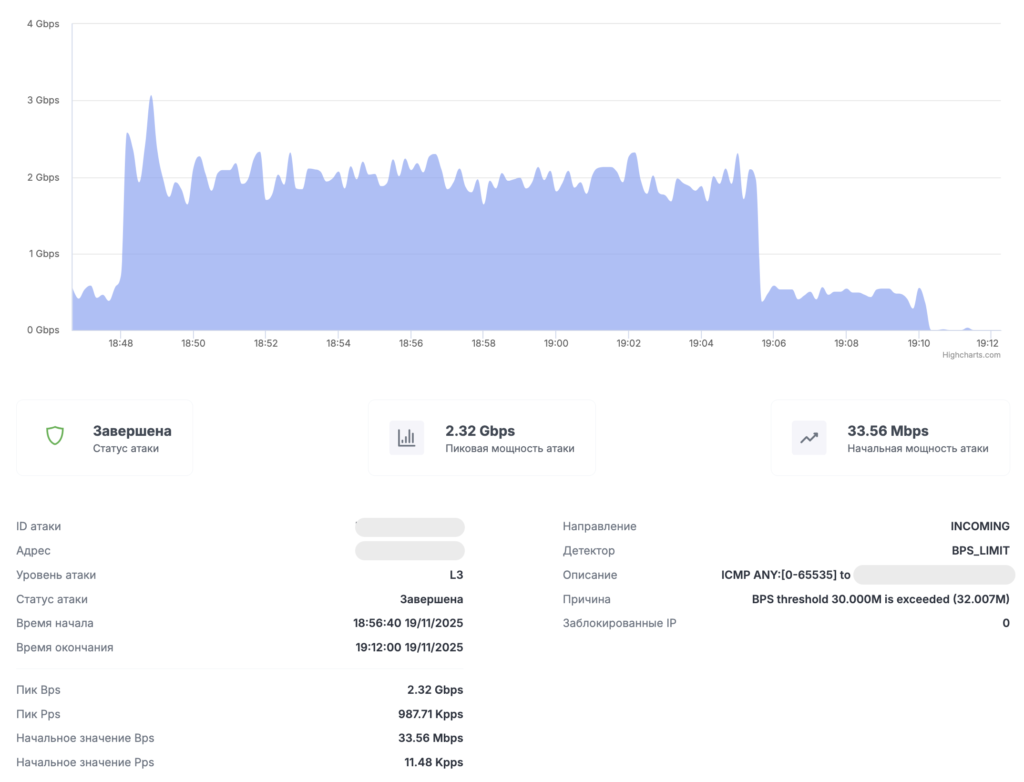Click the 33.56 Mbps value in the initial power card
This screenshot has width=1024, height=782.
(x=887, y=431)
